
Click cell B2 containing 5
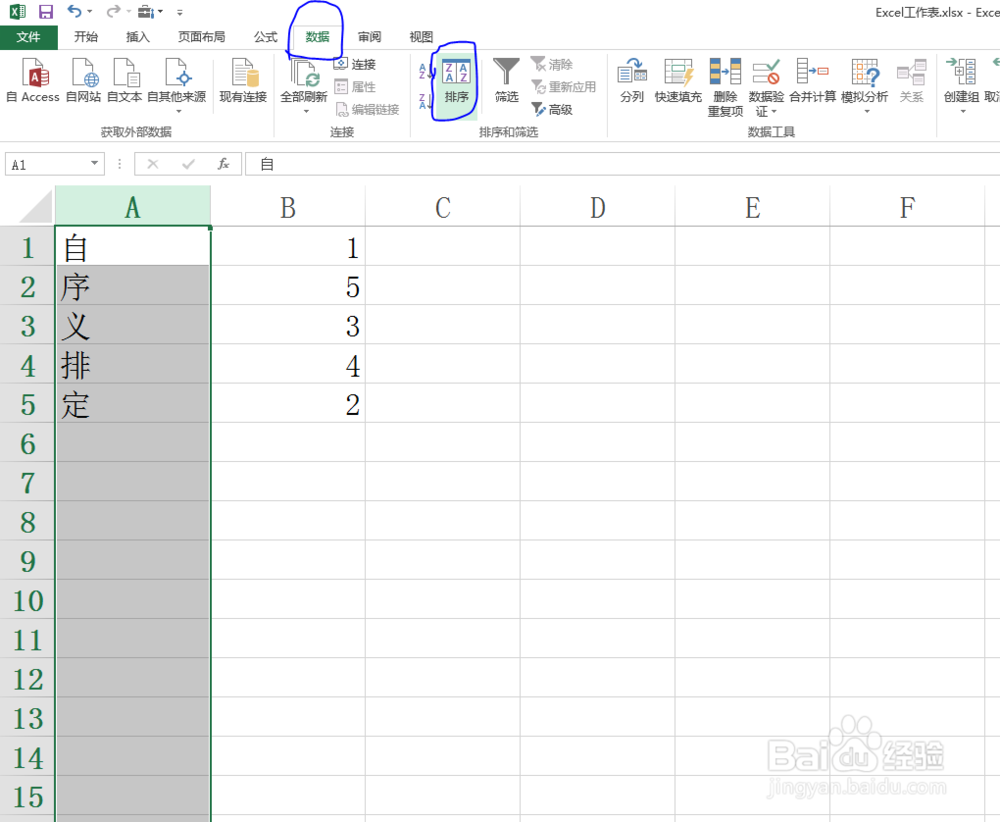[x=288, y=286]
